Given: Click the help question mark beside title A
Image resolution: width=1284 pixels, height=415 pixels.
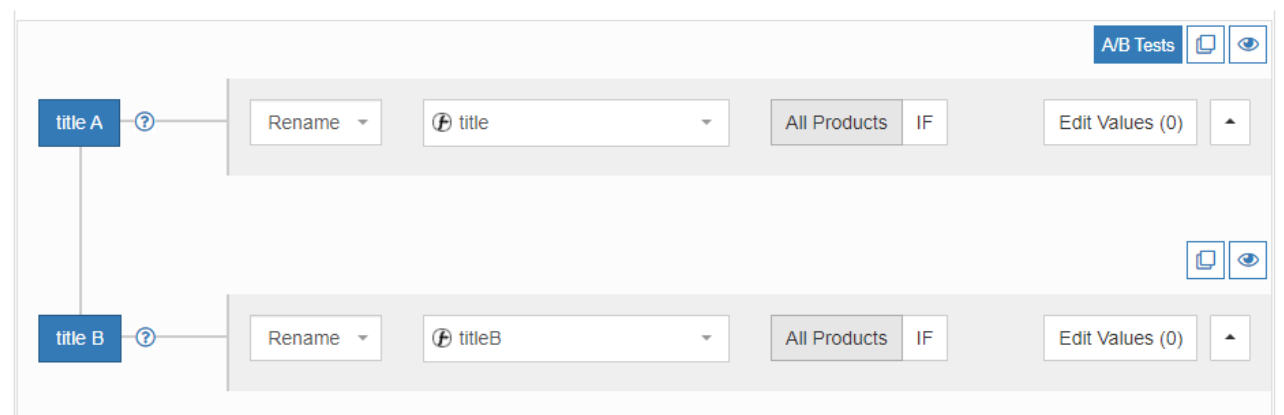Looking at the screenshot, I should point(145,122).
